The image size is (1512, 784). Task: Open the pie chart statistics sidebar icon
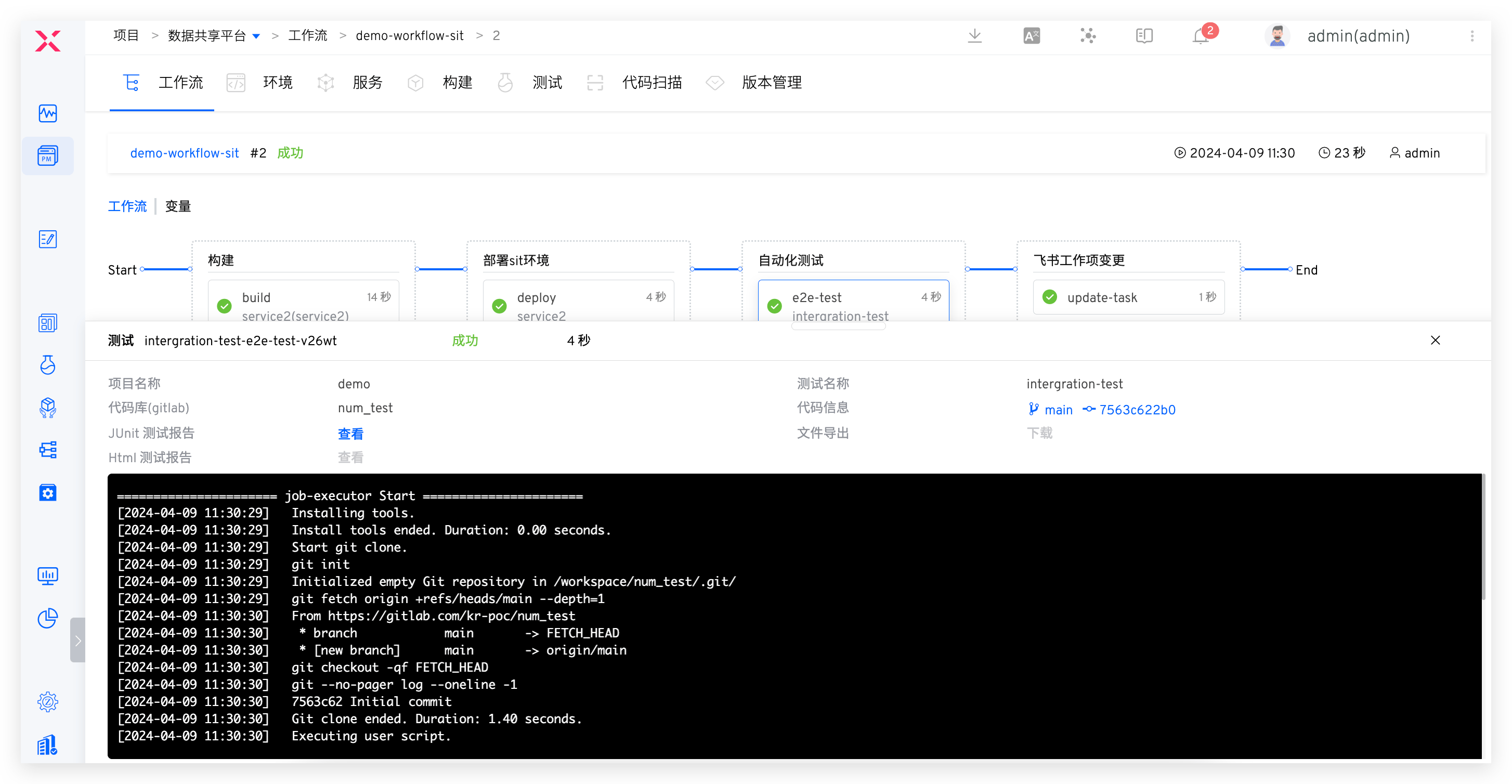coord(47,618)
